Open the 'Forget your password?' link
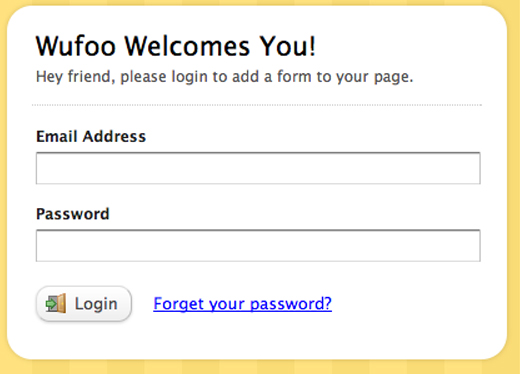The image size is (520, 374). (242, 304)
